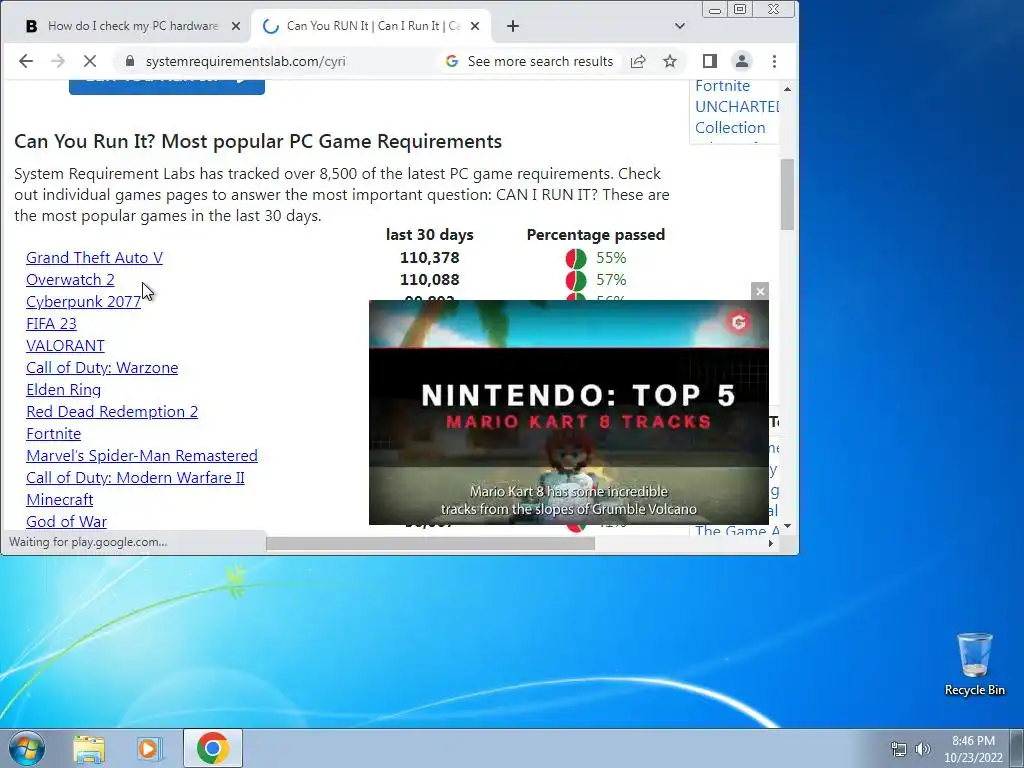Open a new tab with plus button
This screenshot has height=768, width=1024.
tap(513, 26)
